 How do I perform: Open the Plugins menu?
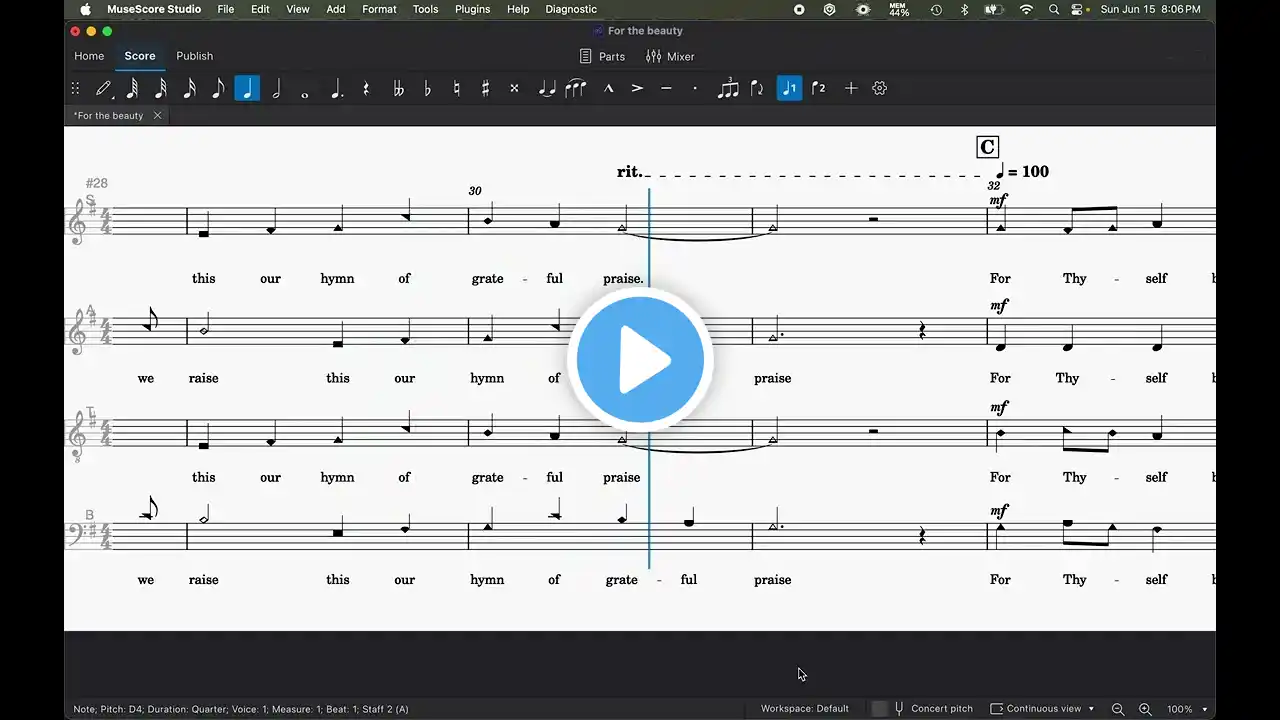point(472,9)
